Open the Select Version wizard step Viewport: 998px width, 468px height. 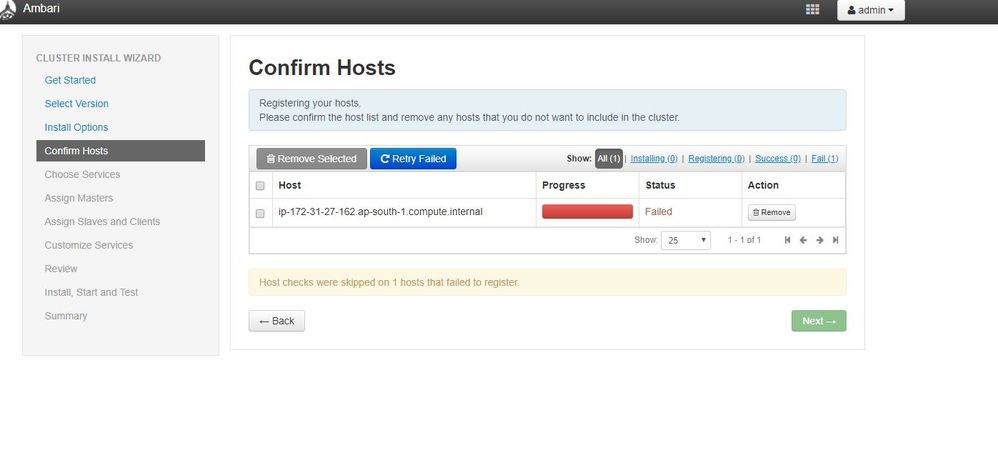click(76, 104)
